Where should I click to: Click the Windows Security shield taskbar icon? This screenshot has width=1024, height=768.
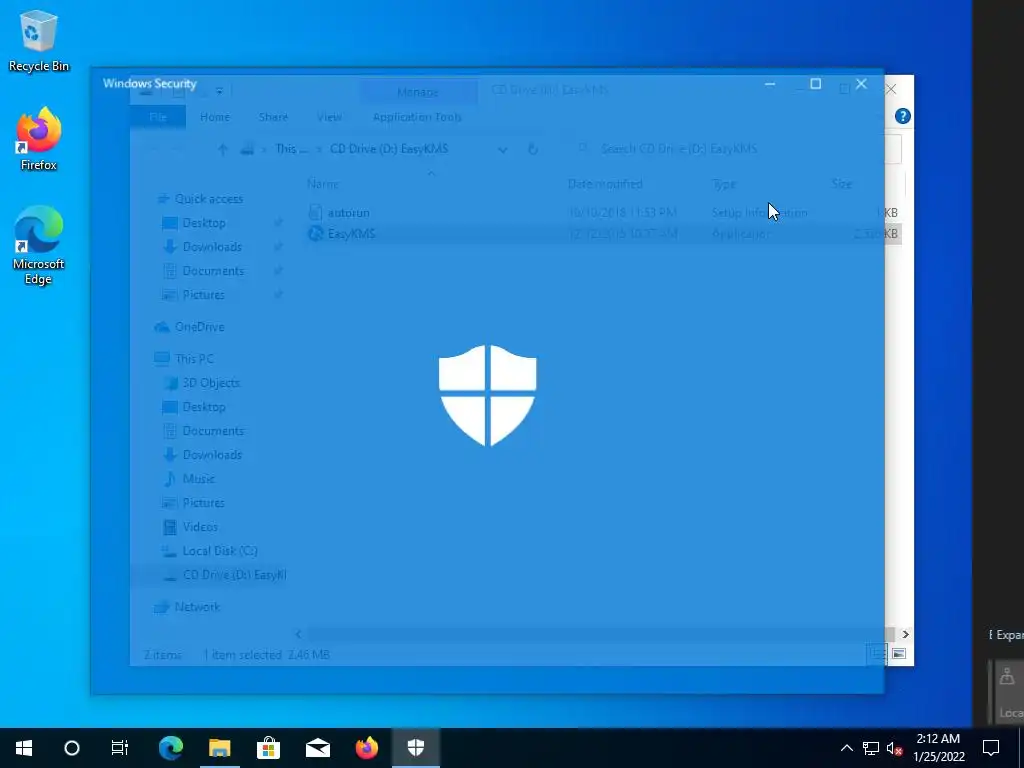[416, 748]
